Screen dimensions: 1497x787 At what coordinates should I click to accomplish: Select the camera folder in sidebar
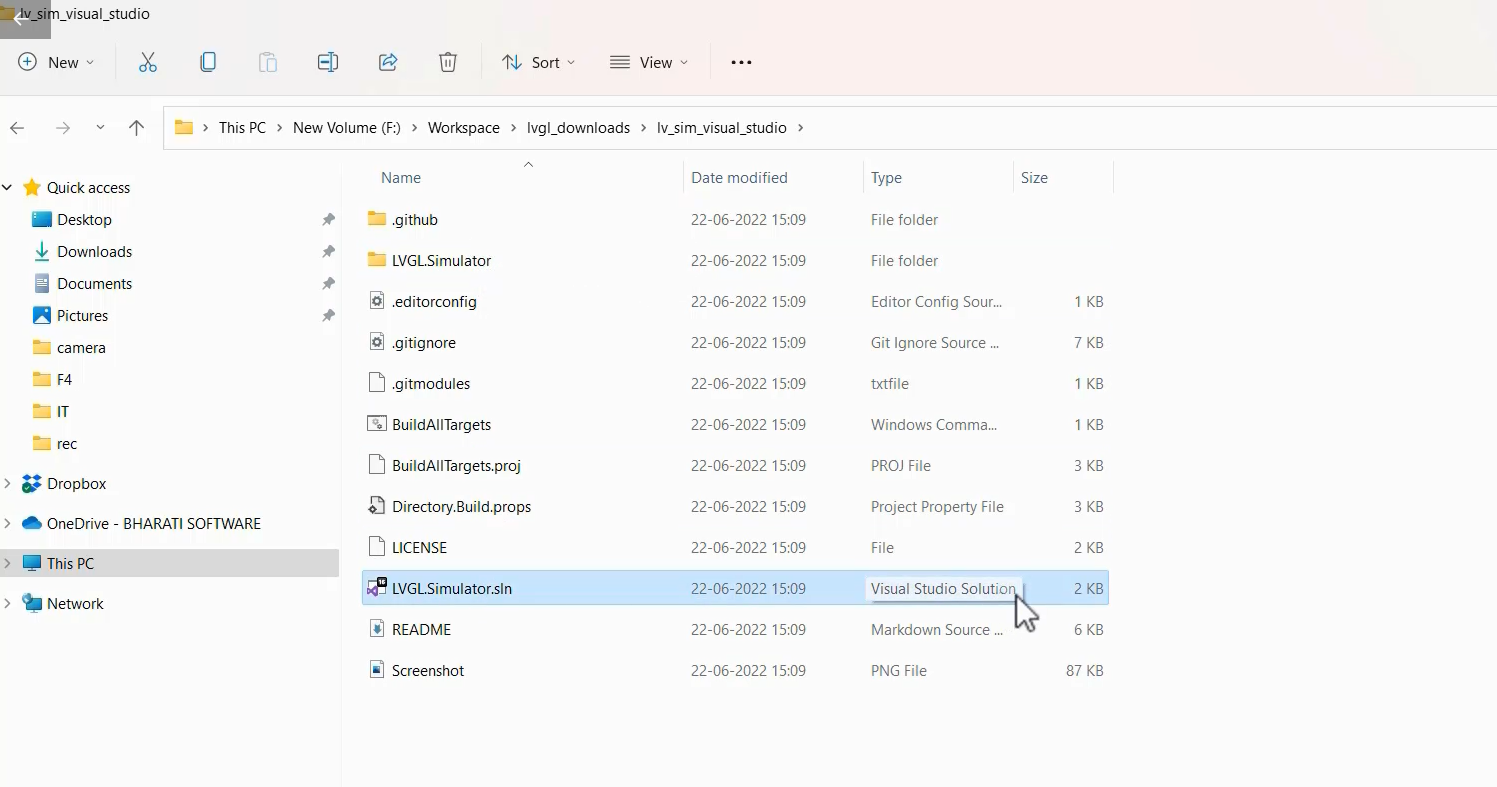click(x=81, y=347)
